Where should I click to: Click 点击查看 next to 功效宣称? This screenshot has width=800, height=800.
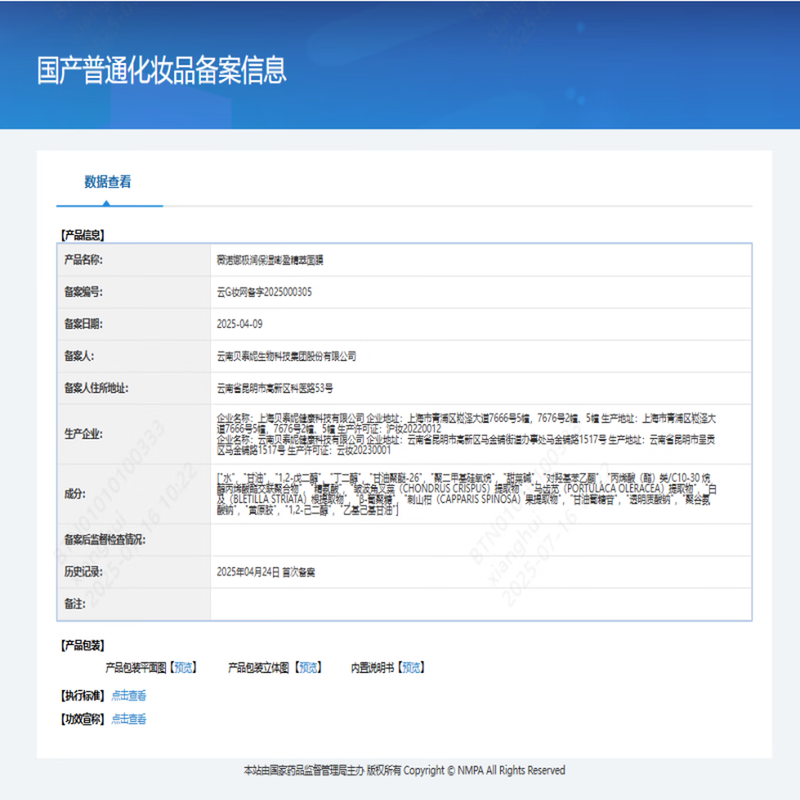point(128,719)
